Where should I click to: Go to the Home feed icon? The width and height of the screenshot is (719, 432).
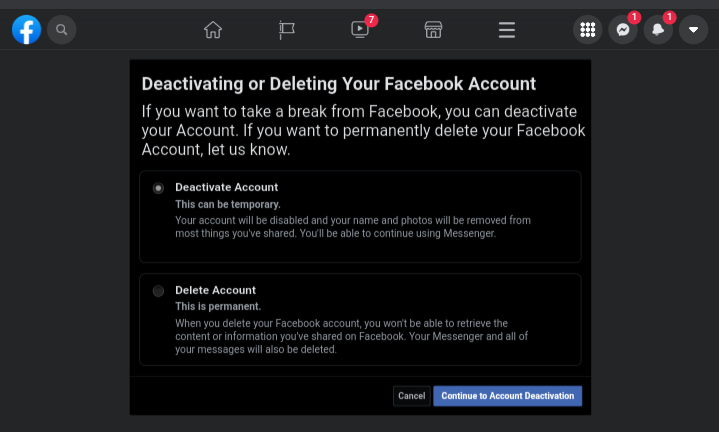[213, 30]
